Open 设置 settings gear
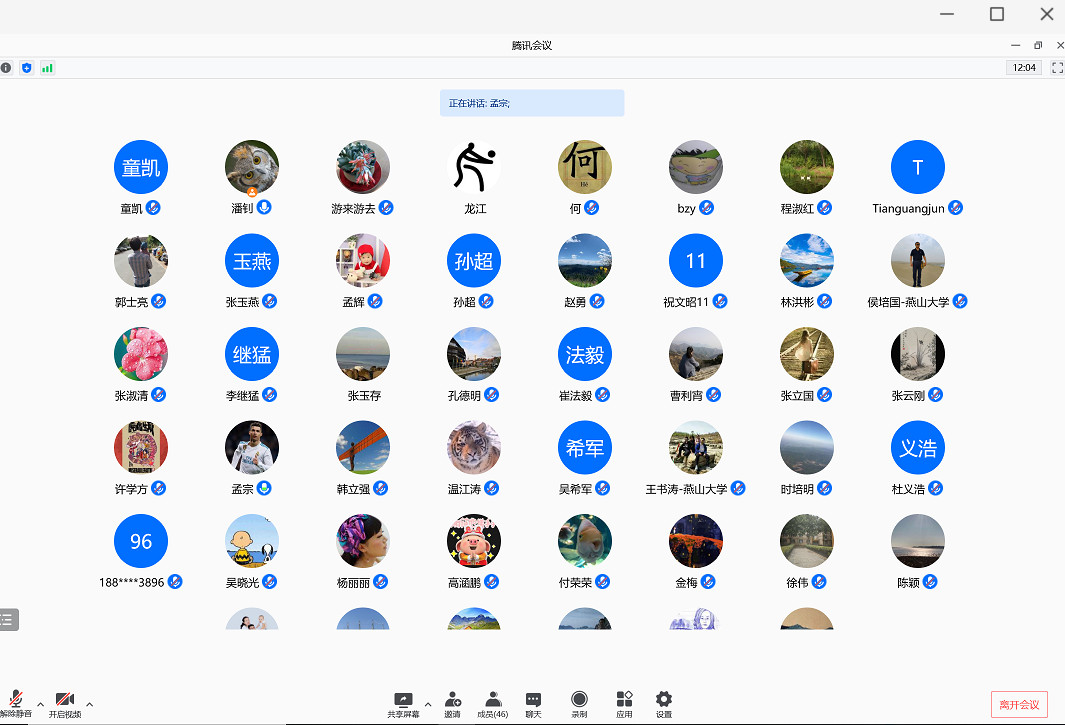 coord(663,703)
